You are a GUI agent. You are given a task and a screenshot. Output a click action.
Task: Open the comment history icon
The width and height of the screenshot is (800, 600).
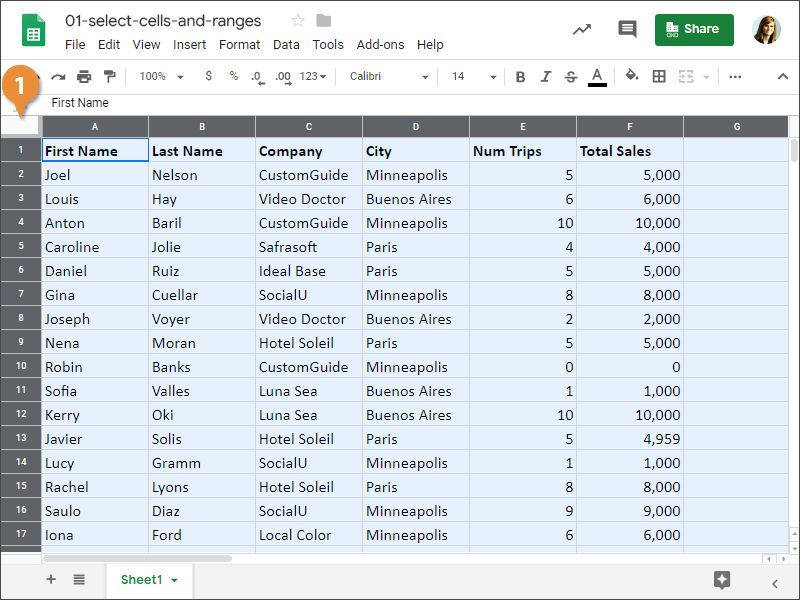point(627,29)
